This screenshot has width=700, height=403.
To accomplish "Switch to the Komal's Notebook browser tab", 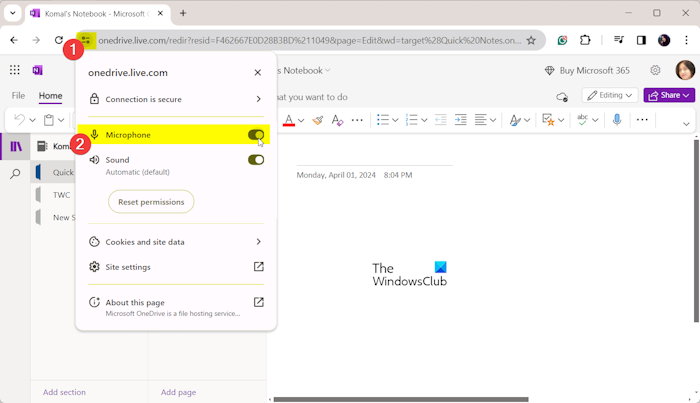I will click(97, 13).
